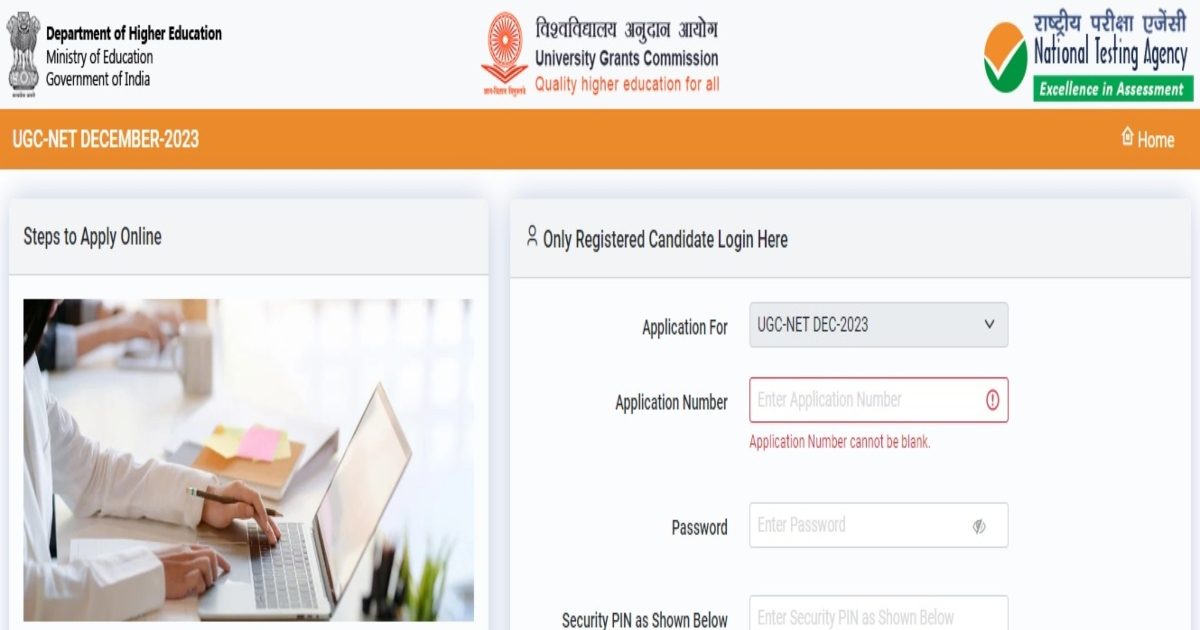Click the UGC-NET DECEMBER-2023 header title

[106, 139]
